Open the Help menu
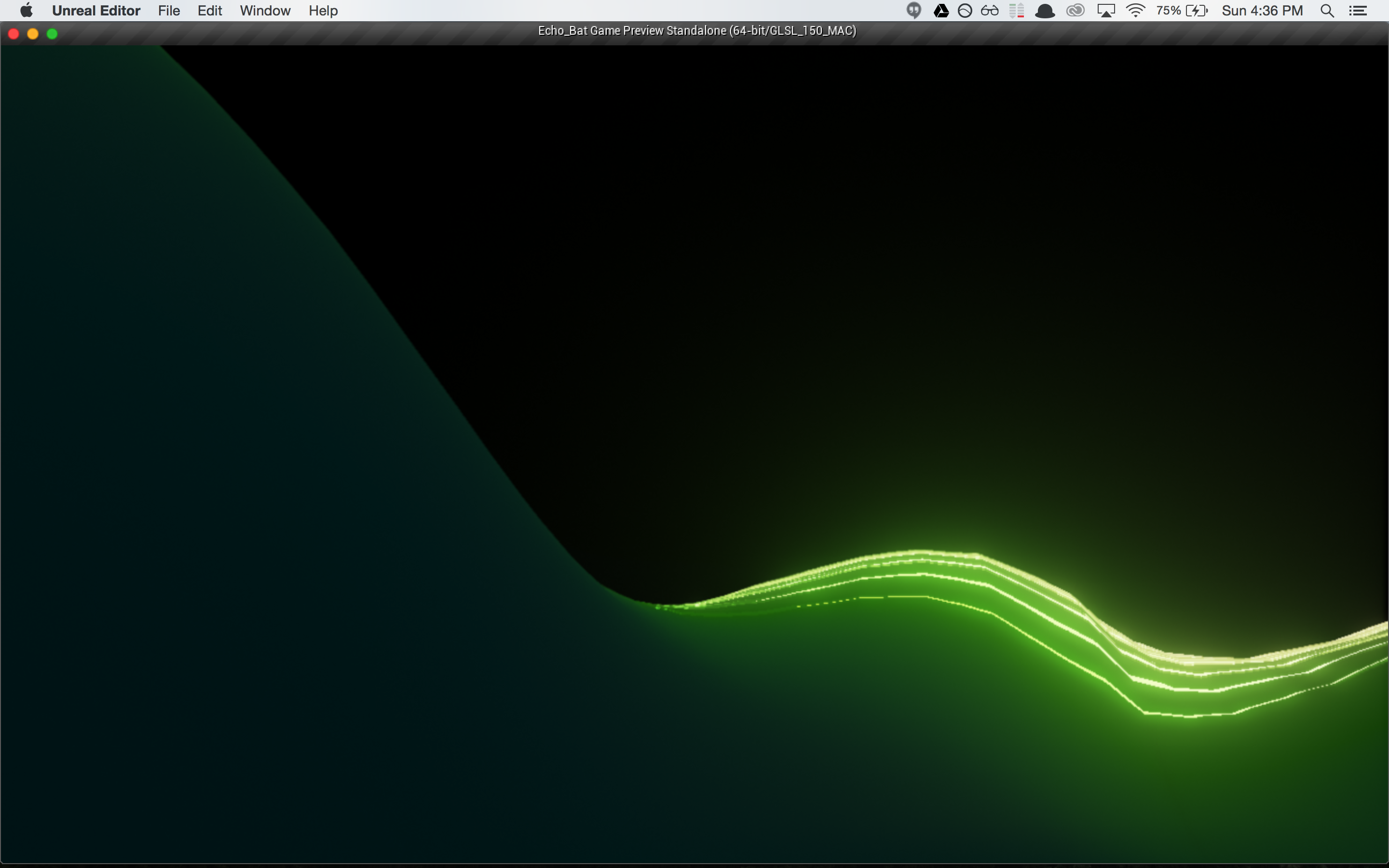The height and width of the screenshot is (868, 1389). (323, 10)
